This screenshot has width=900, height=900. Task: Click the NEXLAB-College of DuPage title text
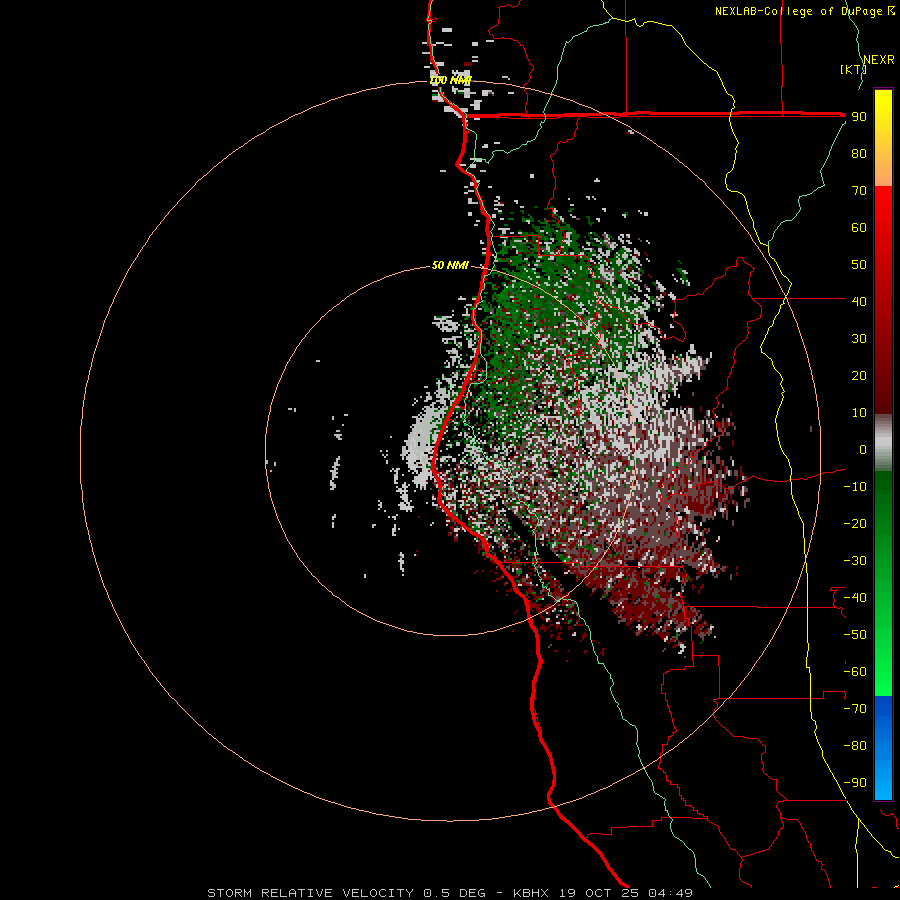tap(805, 11)
